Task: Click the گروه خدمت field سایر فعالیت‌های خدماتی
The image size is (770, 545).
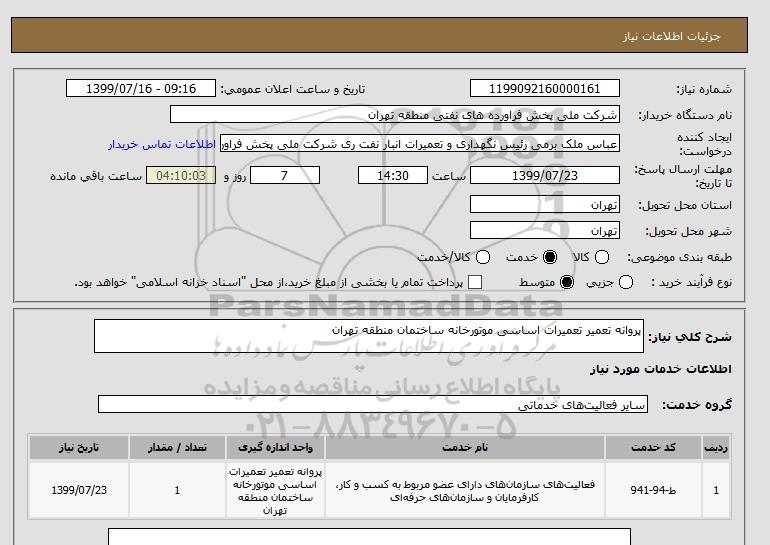Action: (x=373, y=405)
